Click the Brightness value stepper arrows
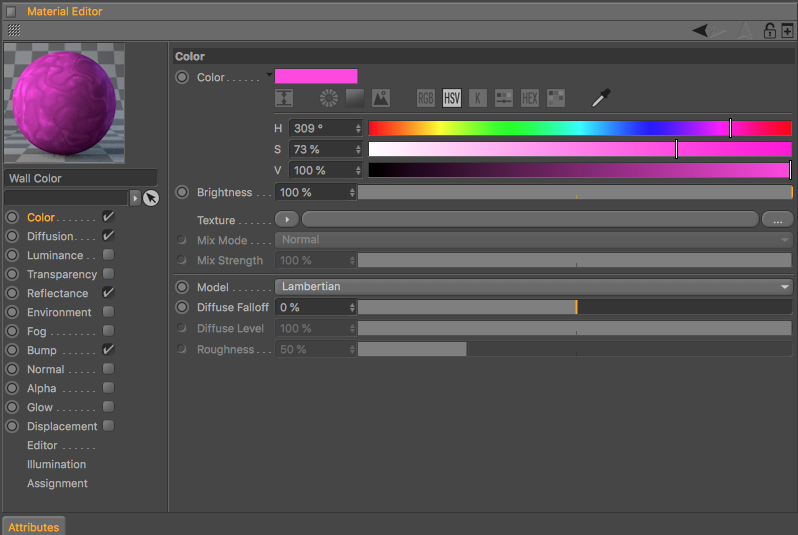The image size is (798, 535). tap(352, 192)
